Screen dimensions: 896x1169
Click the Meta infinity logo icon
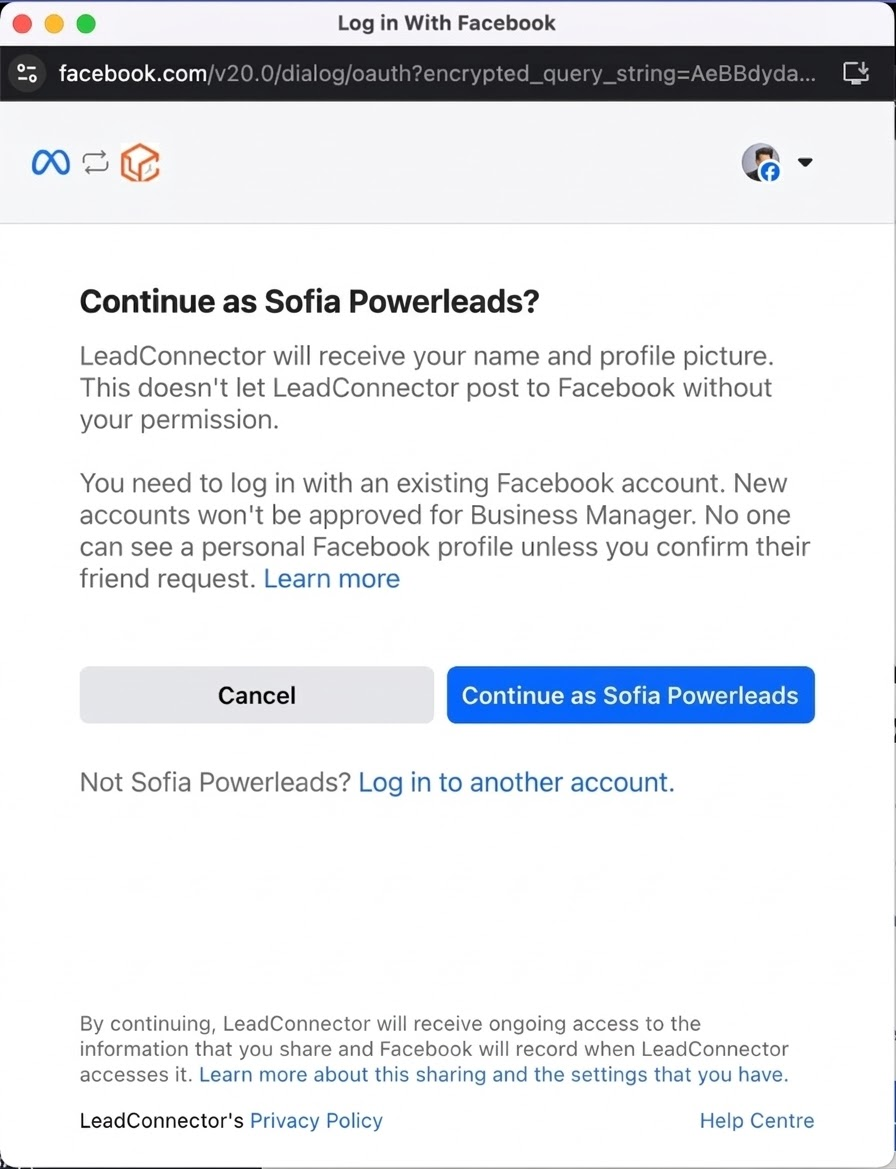[x=51, y=162]
